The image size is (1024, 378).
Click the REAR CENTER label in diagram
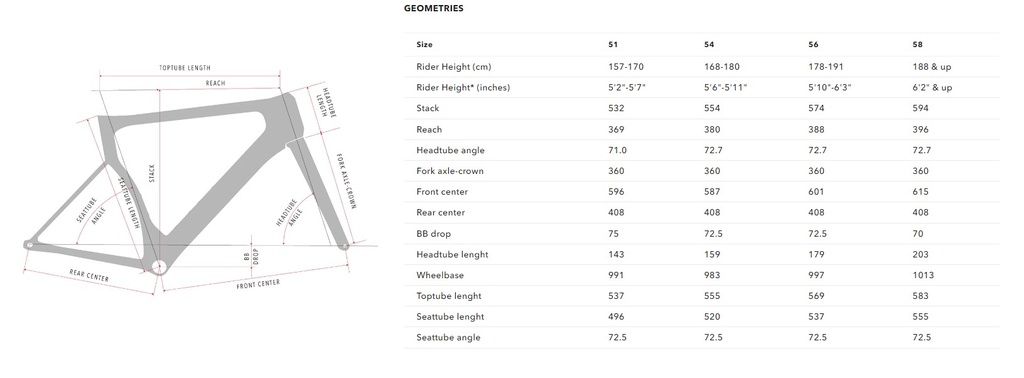[89, 276]
